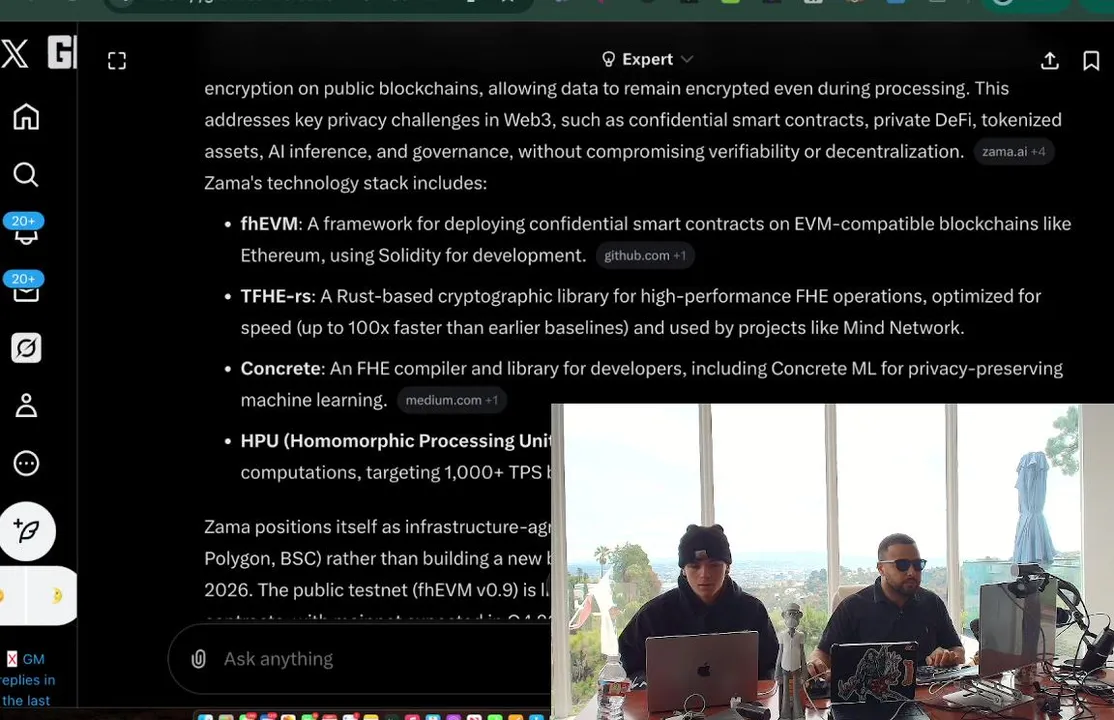
Task: Open the zama.ai +4 source citation
Action: click(1013, 151)
